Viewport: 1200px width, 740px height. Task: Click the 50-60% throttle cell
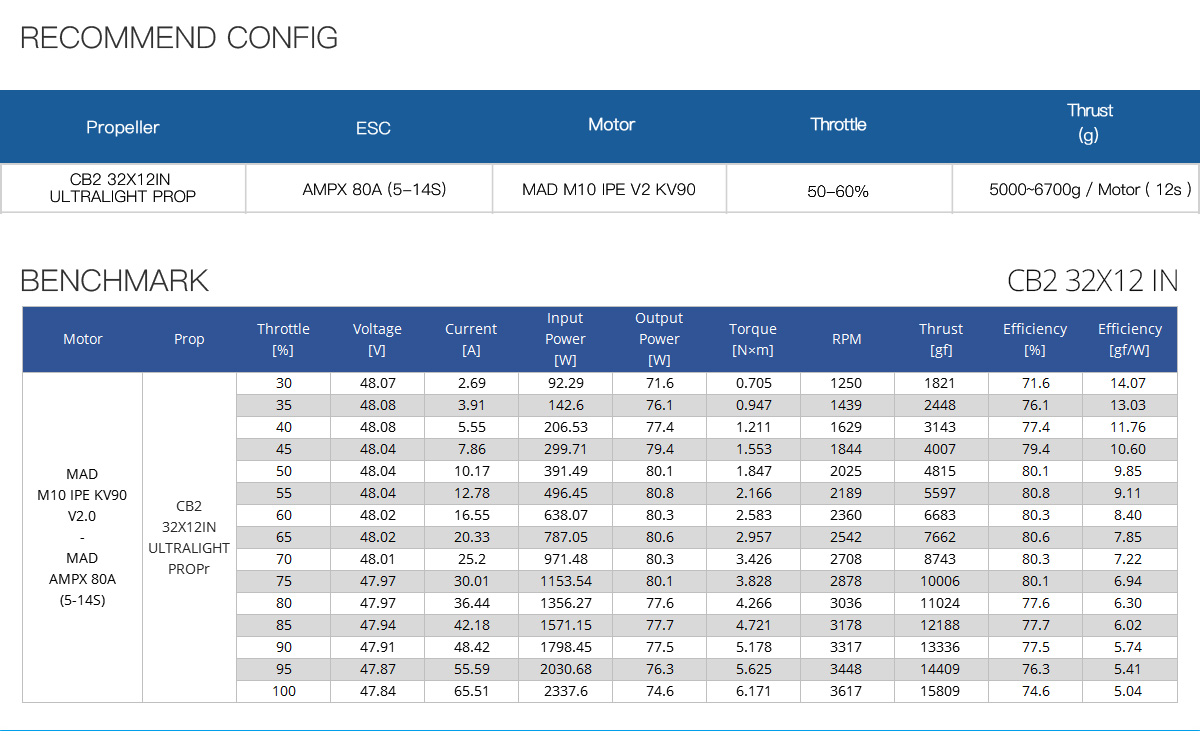[x=838, y=190]
